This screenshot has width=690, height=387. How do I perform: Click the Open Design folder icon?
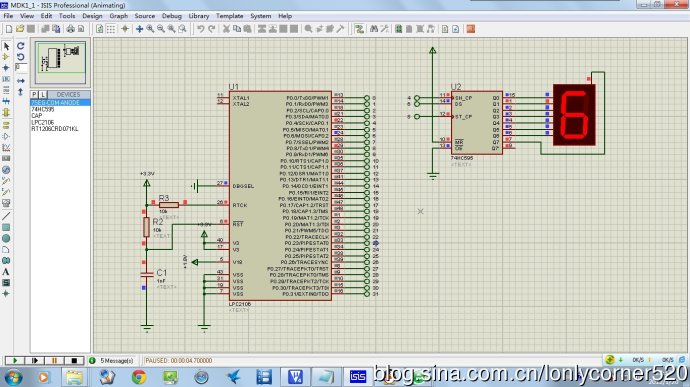20,29
